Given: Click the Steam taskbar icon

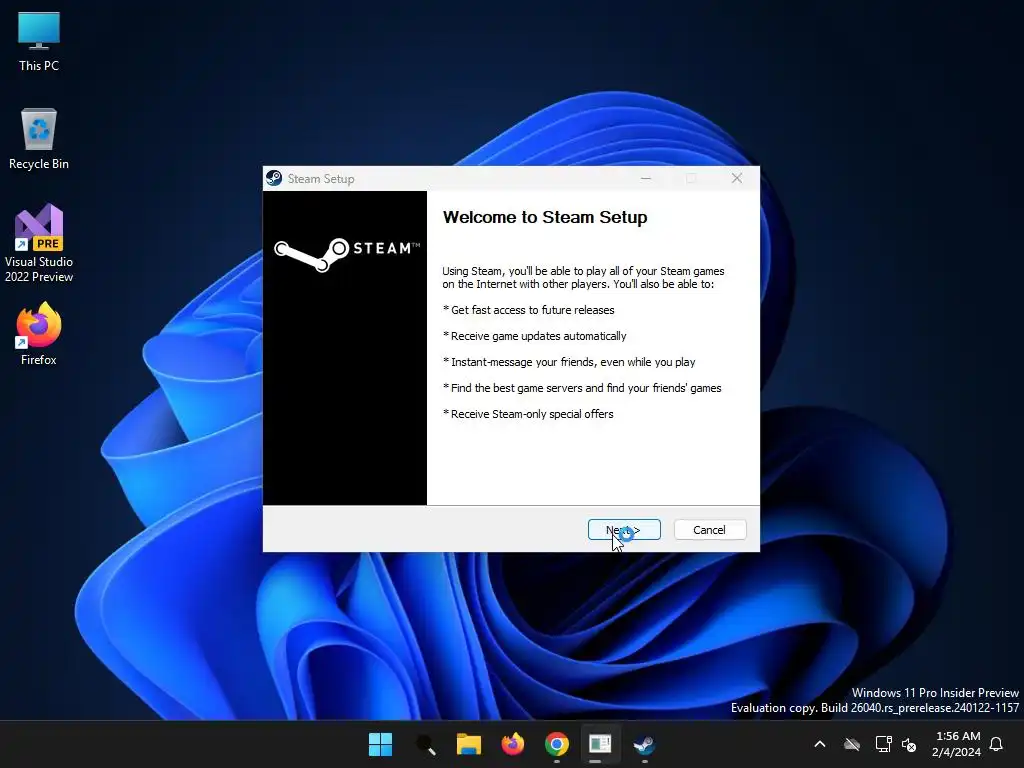Looking at the screenshot, I should 645,744.
